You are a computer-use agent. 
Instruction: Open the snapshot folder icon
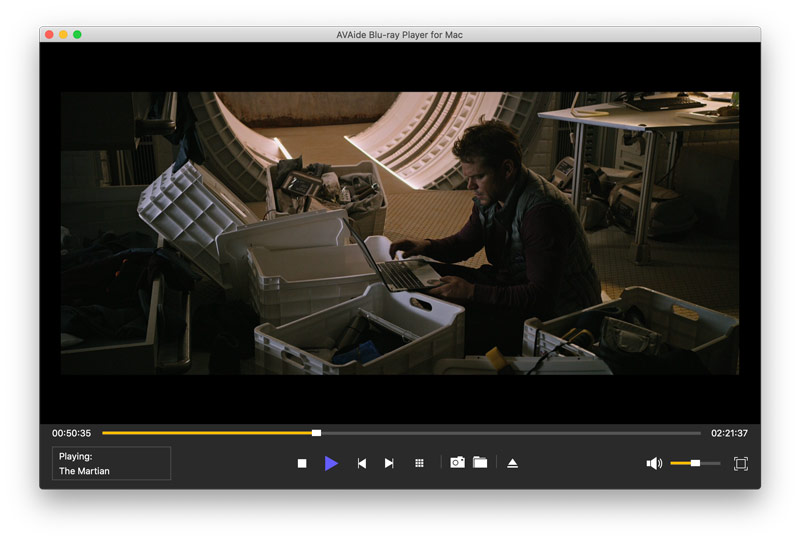[480, 462]
